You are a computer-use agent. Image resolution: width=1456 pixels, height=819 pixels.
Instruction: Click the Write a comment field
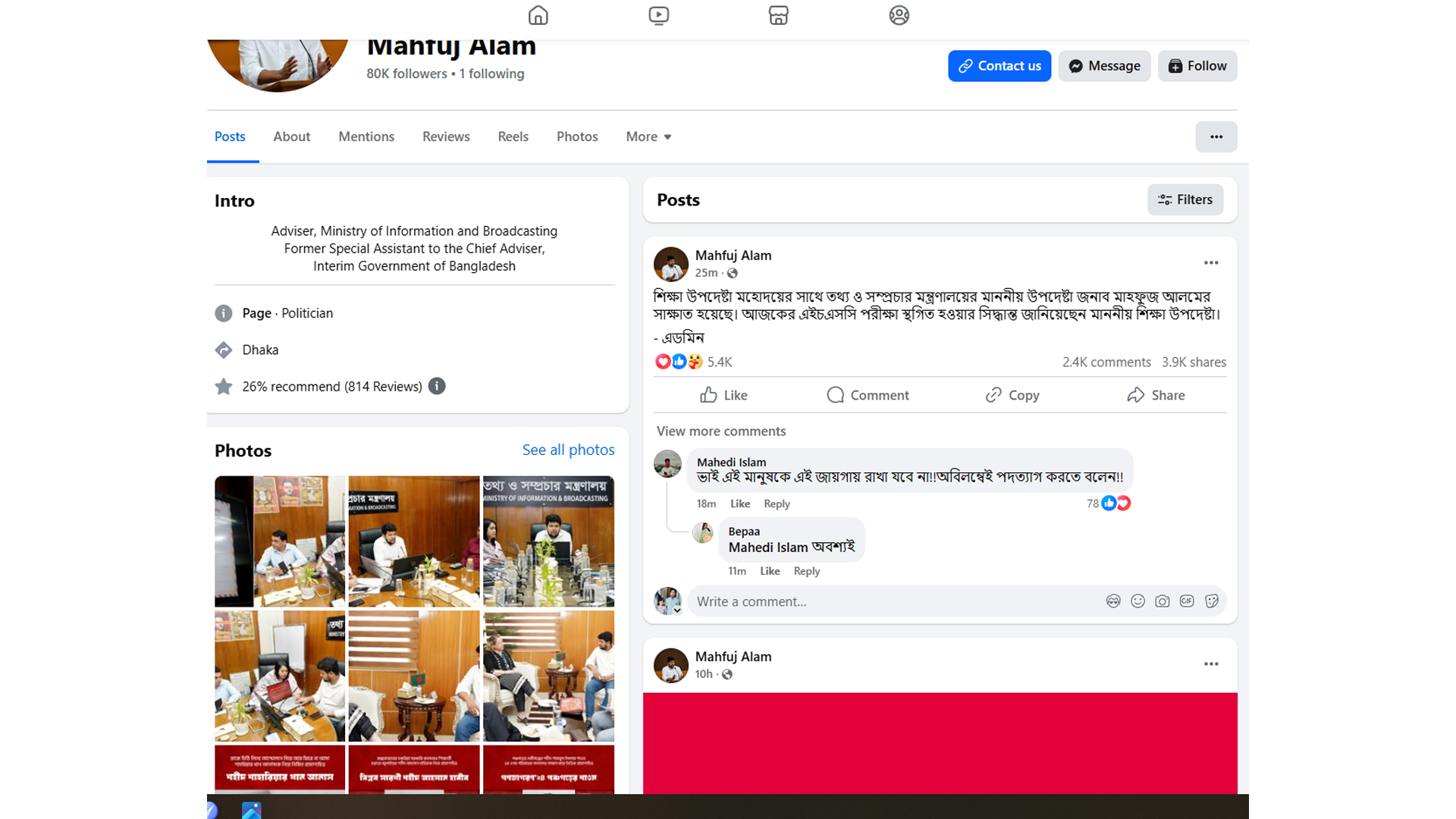(895, 601)
